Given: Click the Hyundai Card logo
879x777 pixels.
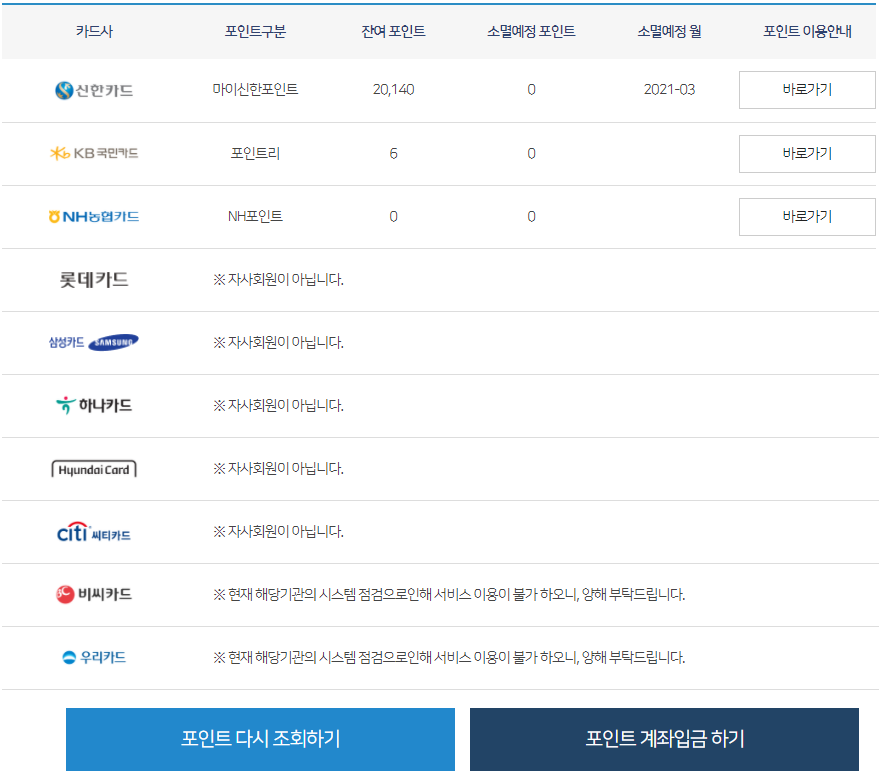Looking at the screenshot, I should click(x=94, y=469).
